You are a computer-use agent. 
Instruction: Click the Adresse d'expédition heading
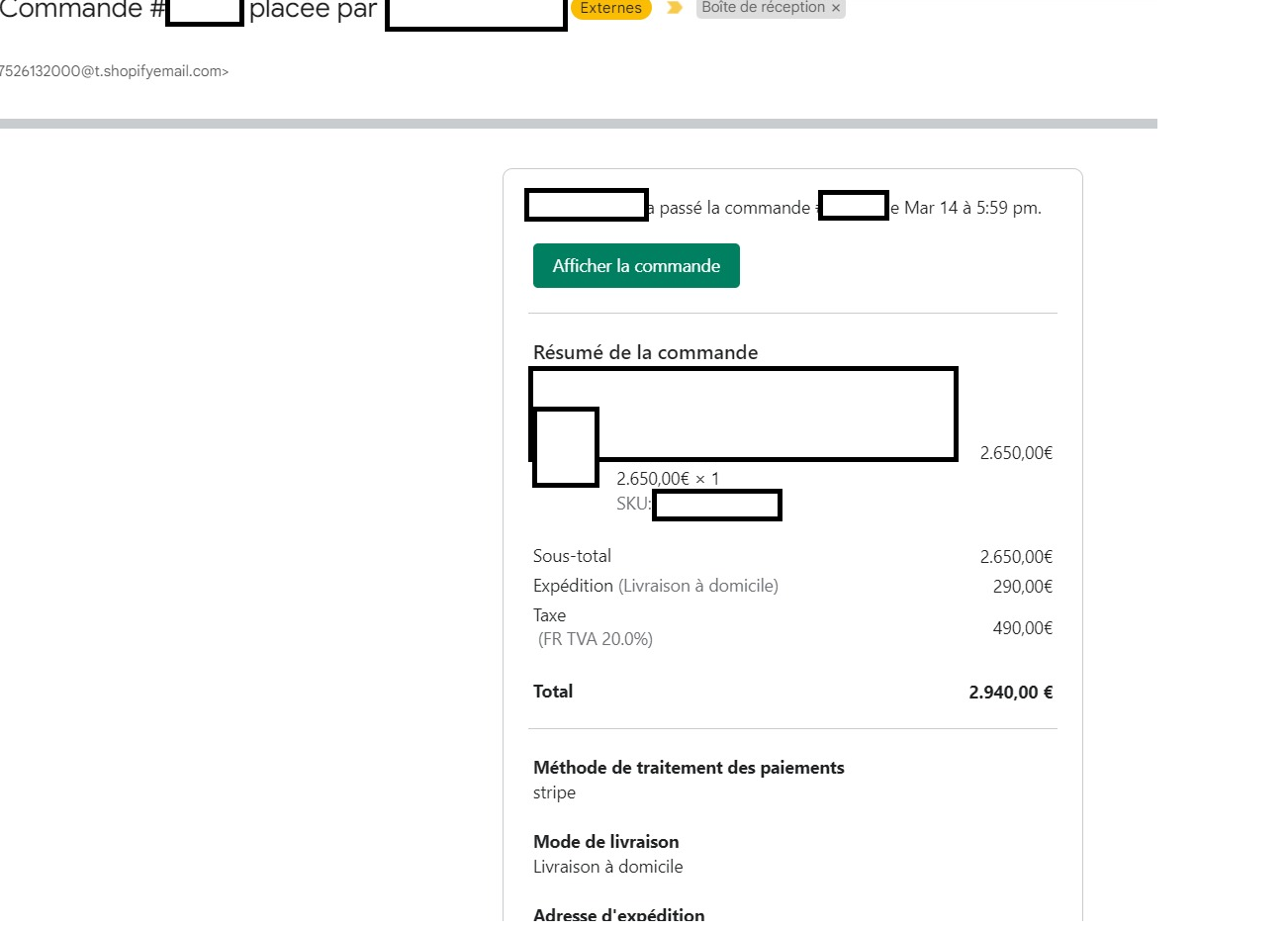(619, 915)
